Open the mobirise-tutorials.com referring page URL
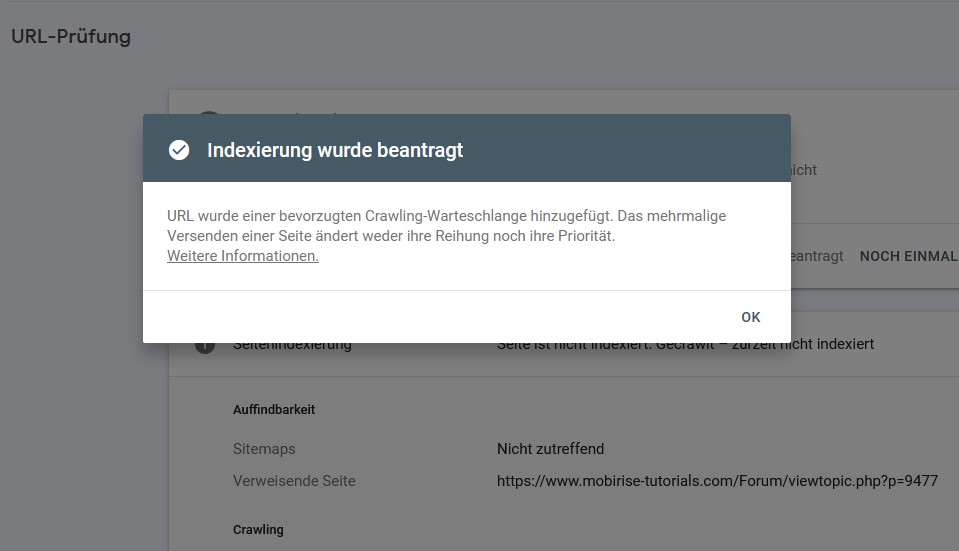This screenshot has height=551, width=959. 717,481
